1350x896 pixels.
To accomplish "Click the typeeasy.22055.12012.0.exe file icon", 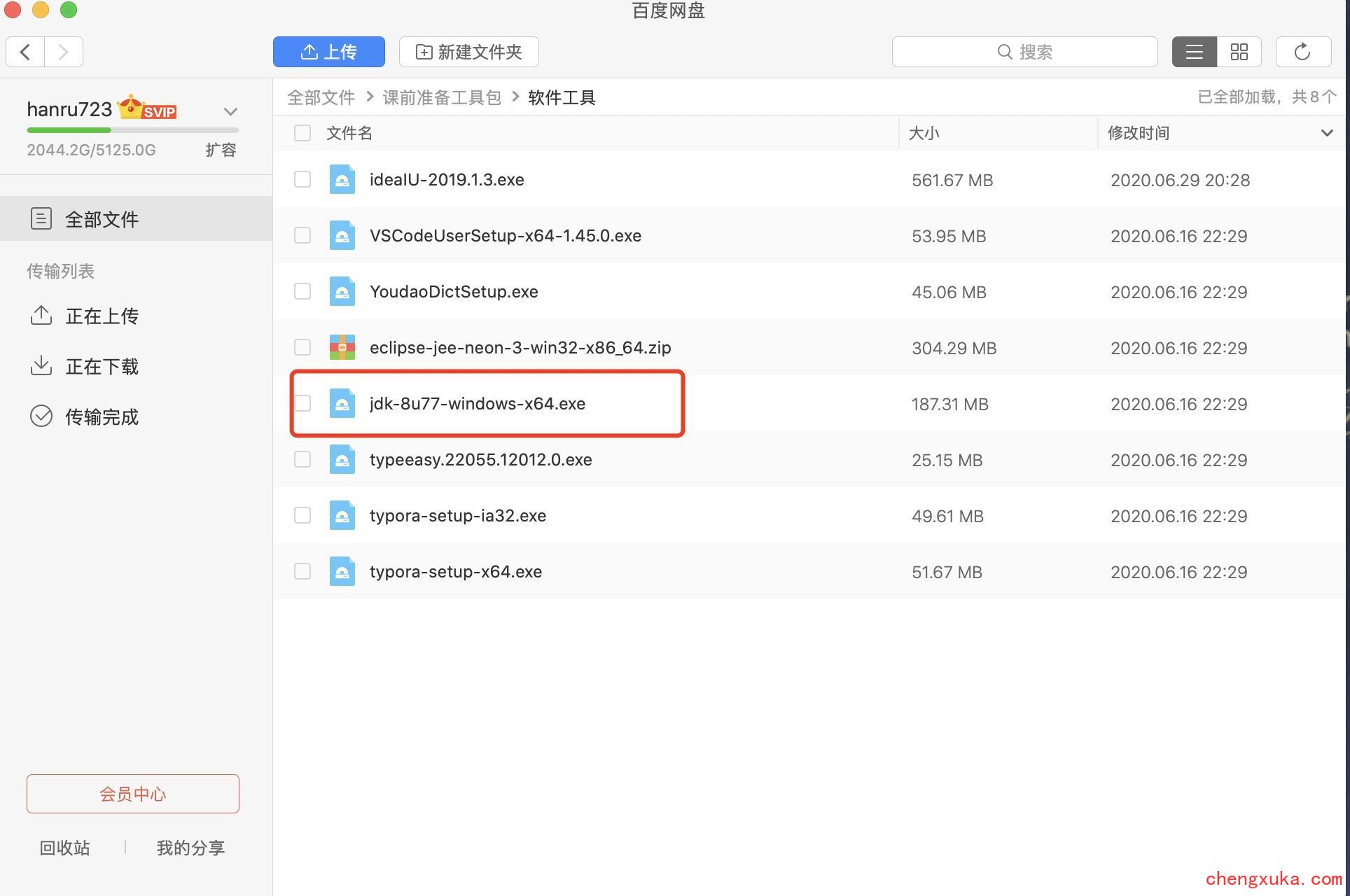I will pos(342,459).
